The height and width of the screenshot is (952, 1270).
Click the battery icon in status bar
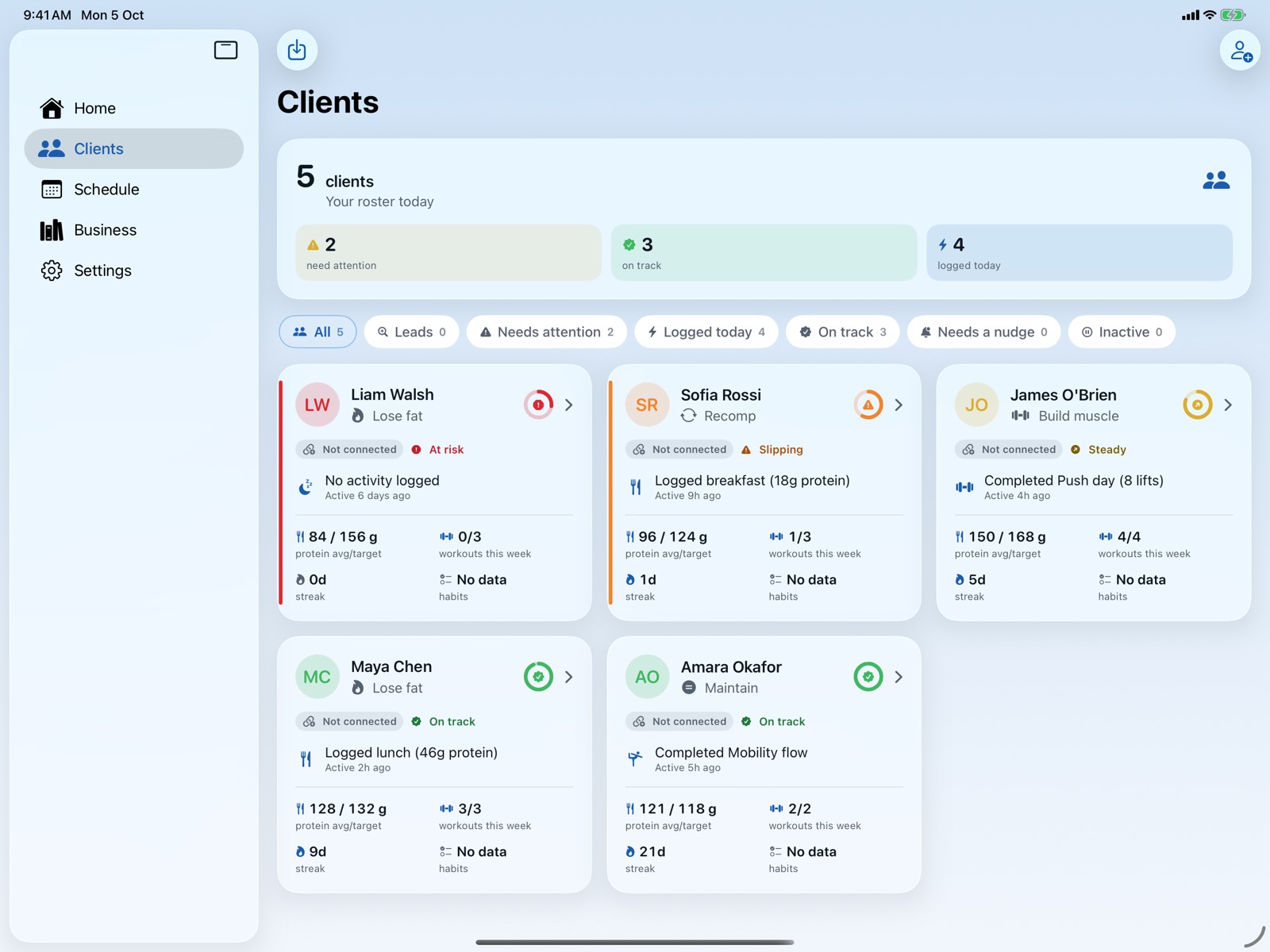coord(1233,15)
